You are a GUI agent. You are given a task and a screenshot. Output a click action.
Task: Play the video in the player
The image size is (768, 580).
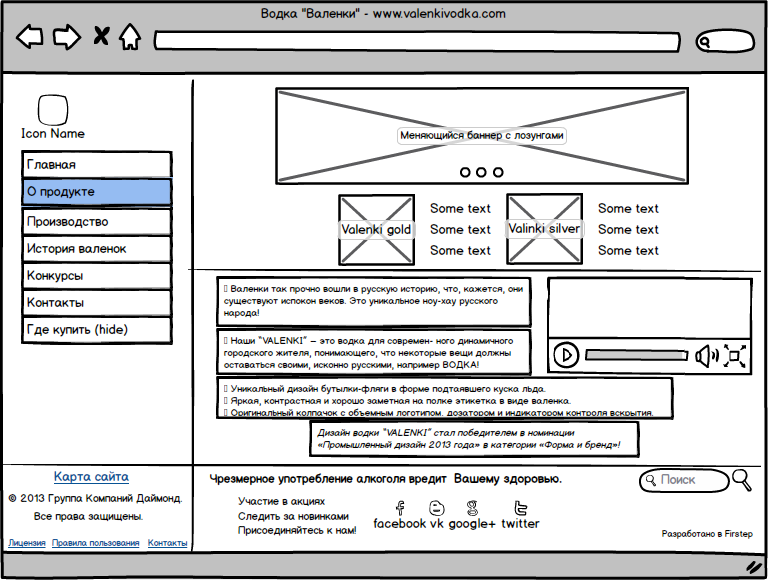click(x=566, y=355)
